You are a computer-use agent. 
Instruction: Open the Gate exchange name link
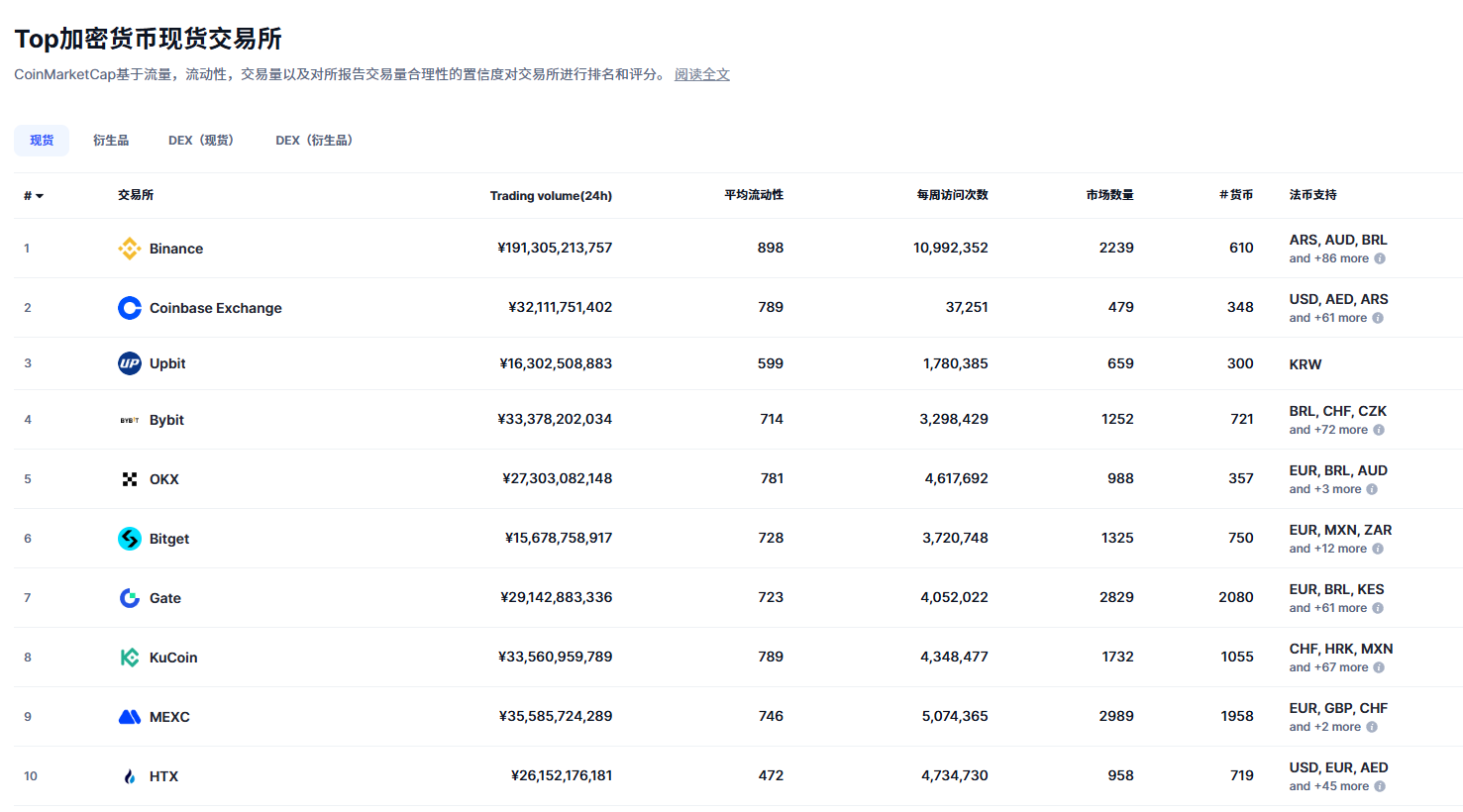tap(165, 598)
